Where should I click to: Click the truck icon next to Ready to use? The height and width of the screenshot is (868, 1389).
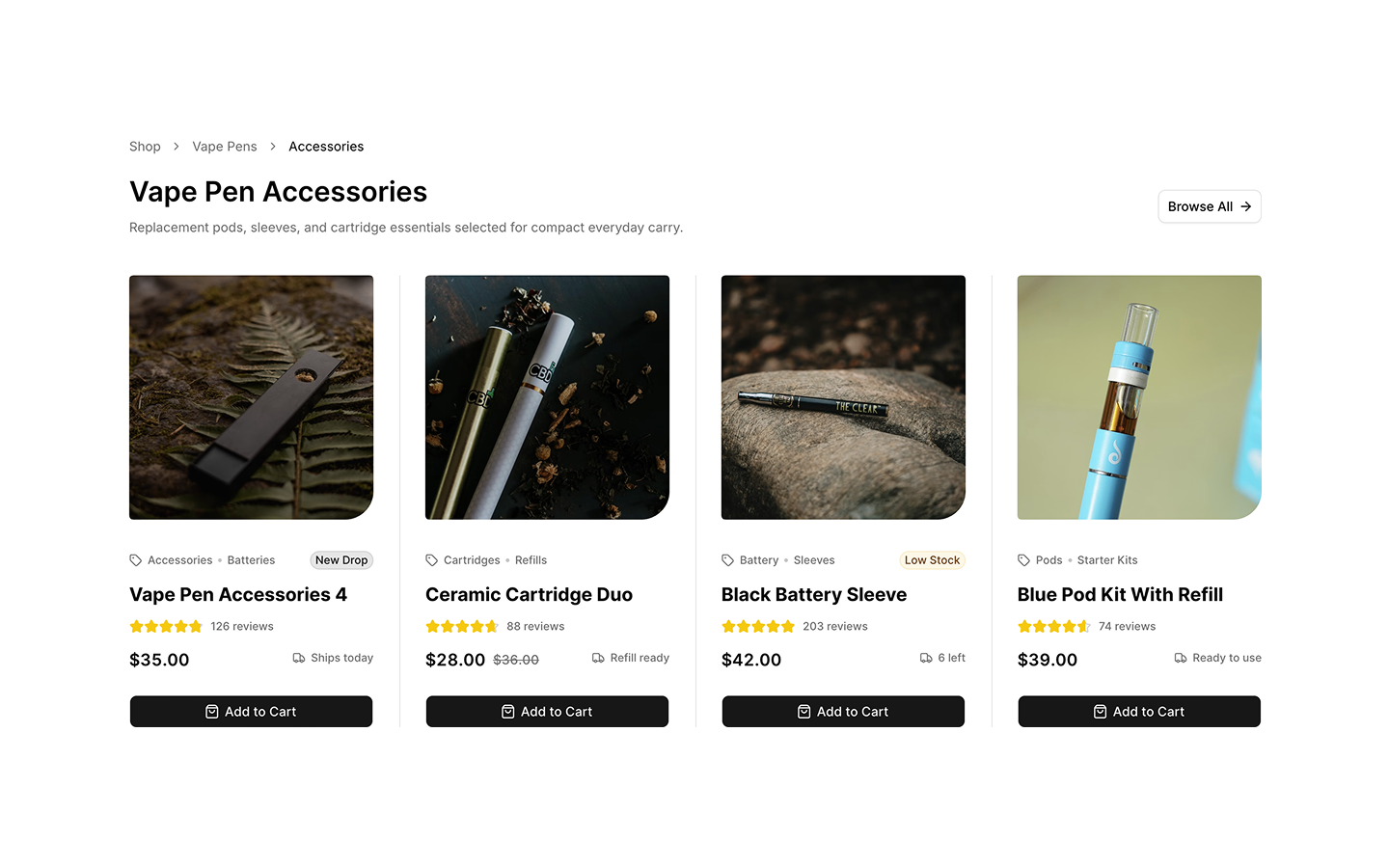1181,658
